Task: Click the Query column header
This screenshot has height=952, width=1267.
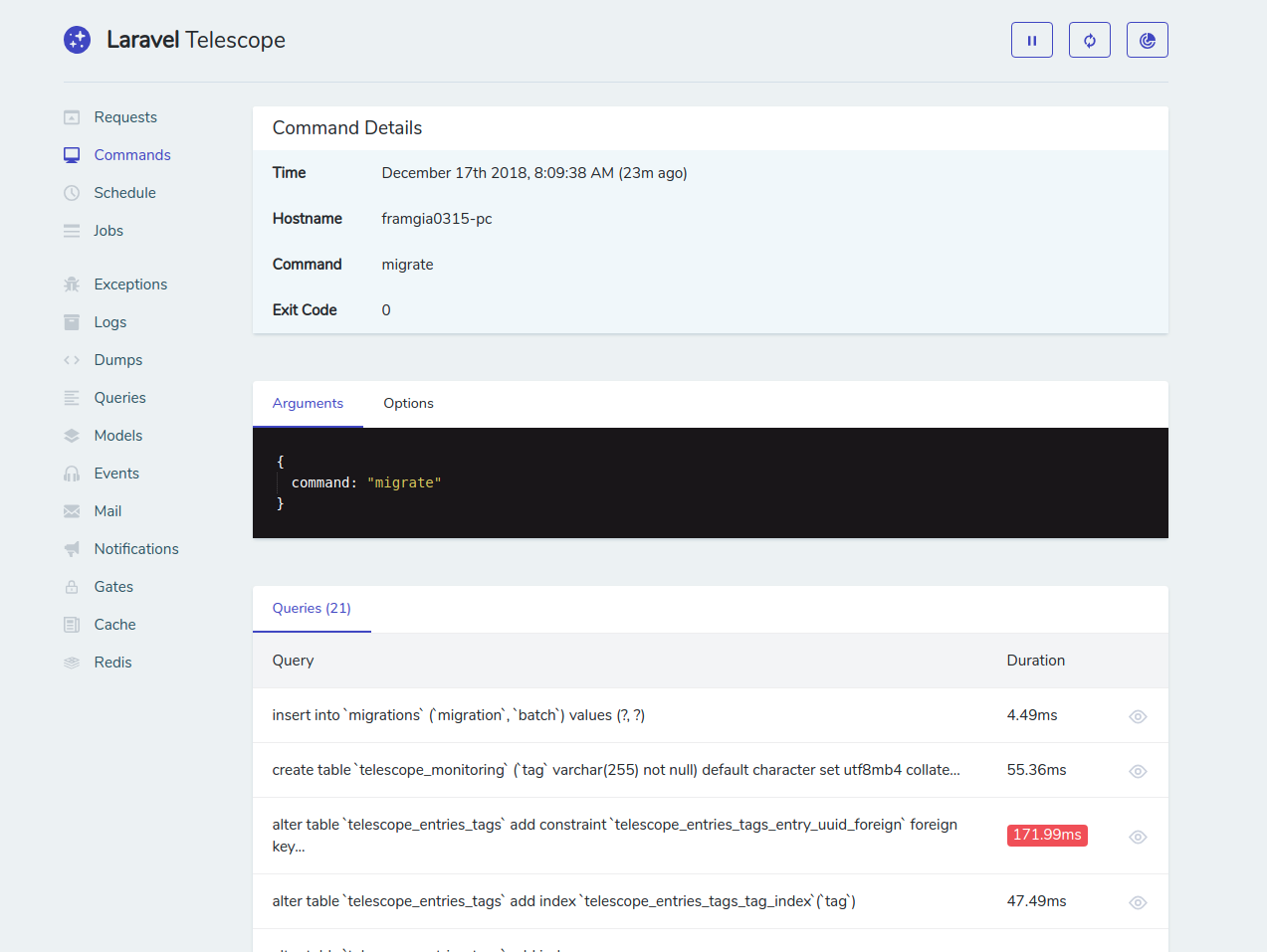Action: [x=293, y=661]
